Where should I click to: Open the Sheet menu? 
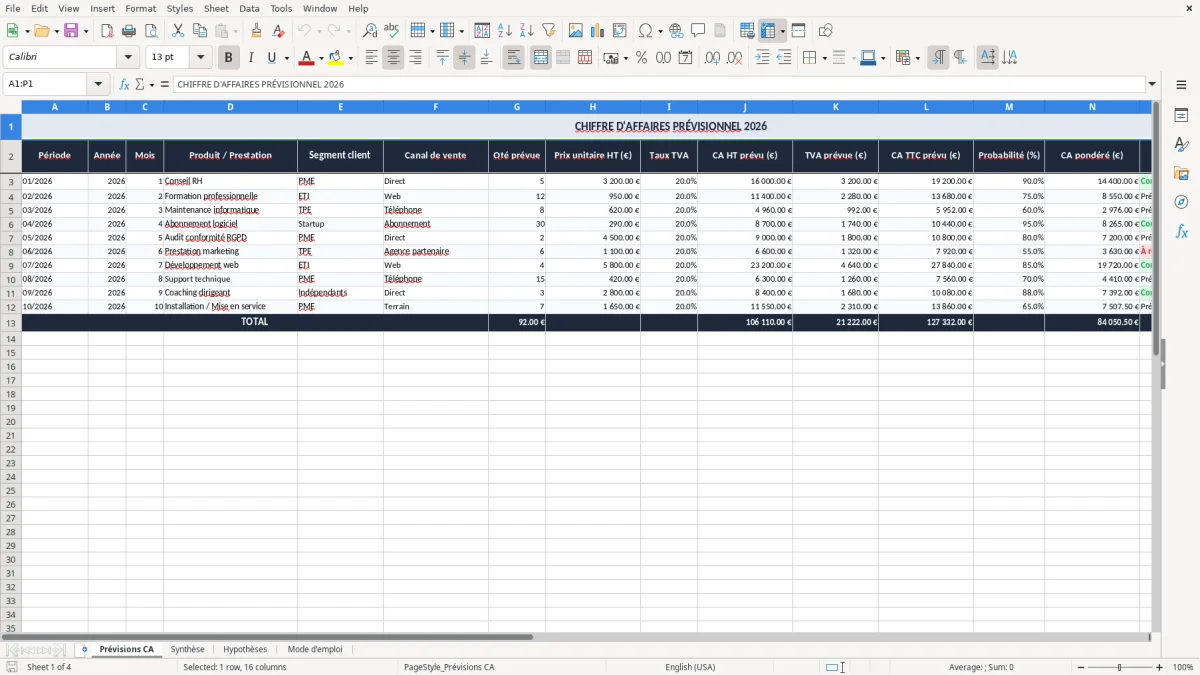tap(216, 8)
